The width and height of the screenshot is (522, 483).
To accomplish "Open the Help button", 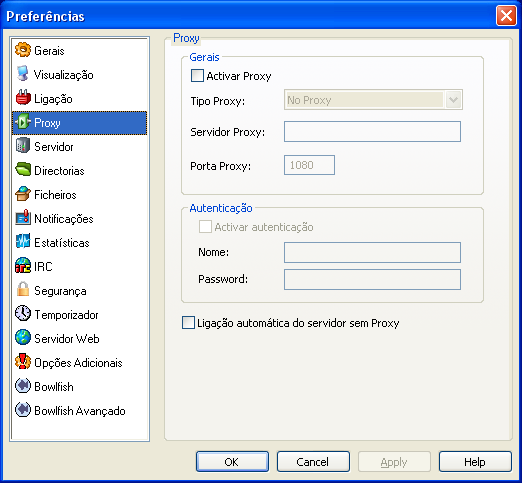I will pyautogui.click(x=475, y=462).
